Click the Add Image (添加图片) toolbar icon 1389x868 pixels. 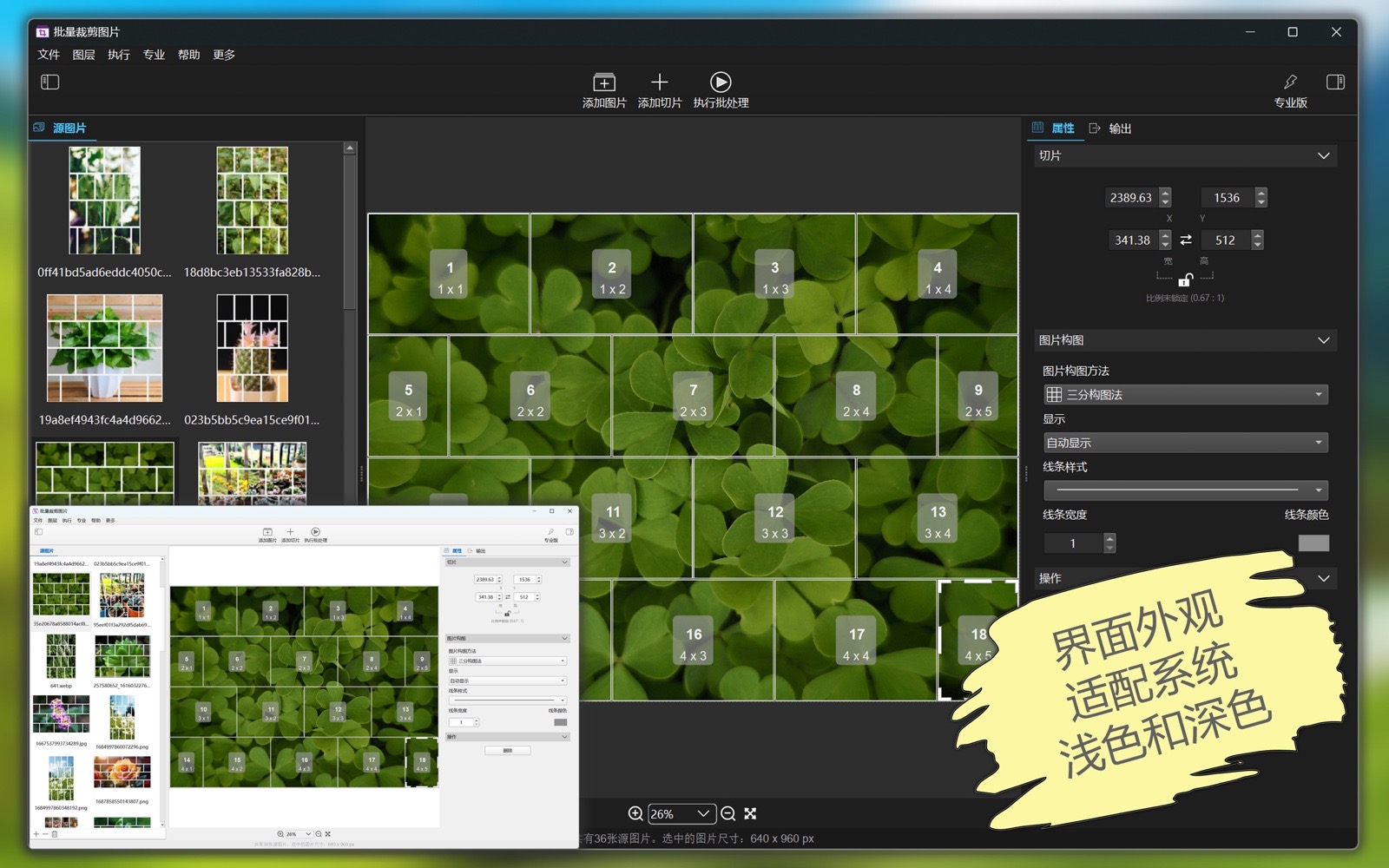tap(603, 82)
